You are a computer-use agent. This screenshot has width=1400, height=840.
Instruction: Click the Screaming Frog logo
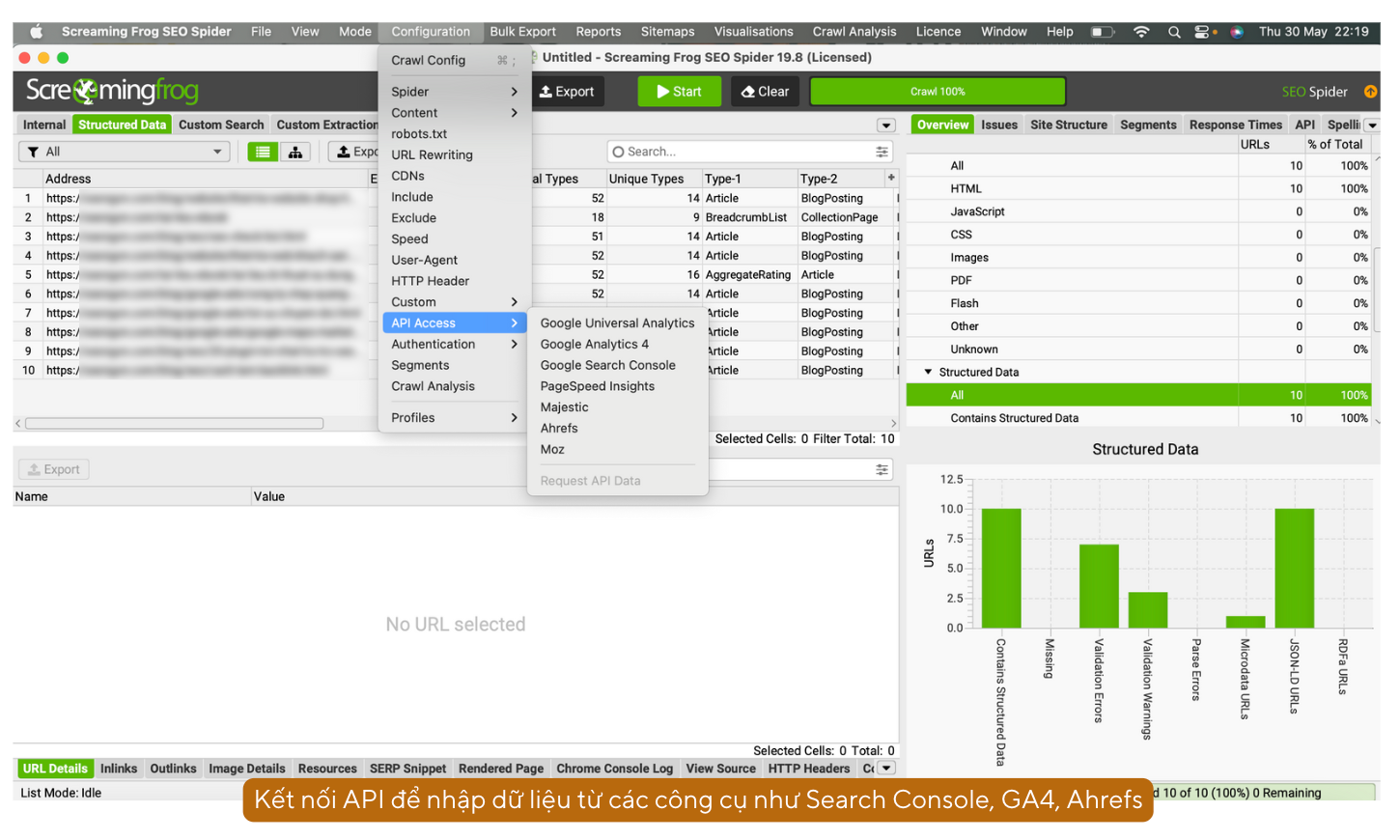point(112,91)
